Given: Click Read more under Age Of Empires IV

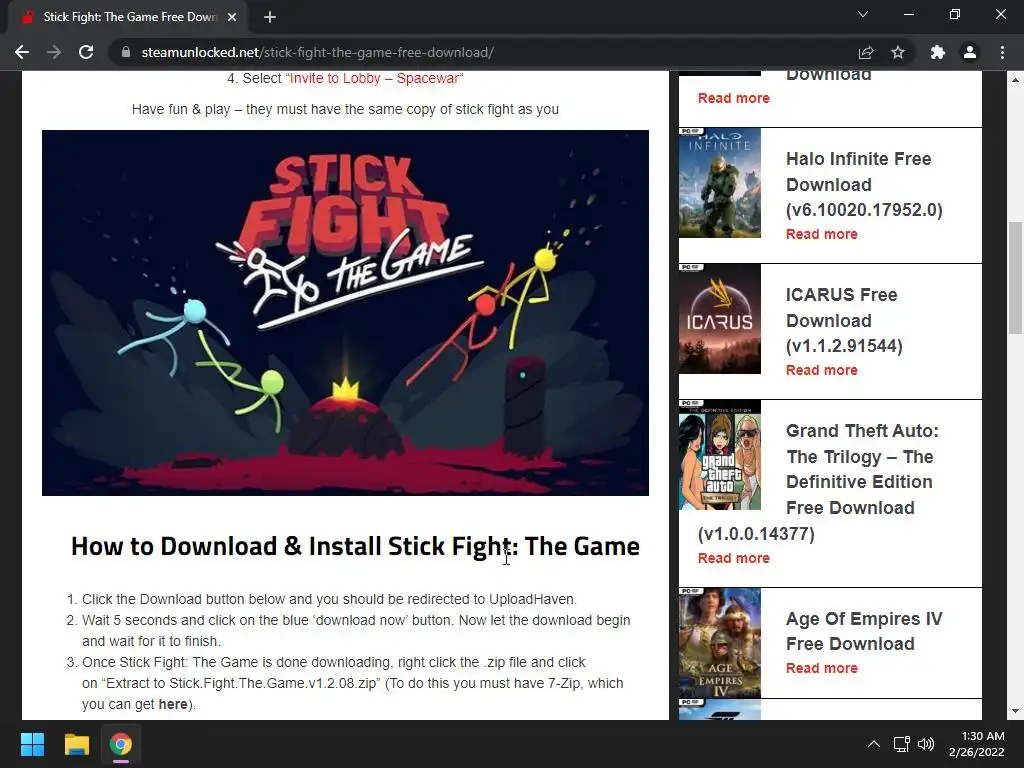Looking at the screenshot, I should pyautogui.click(x=822, y=667).
